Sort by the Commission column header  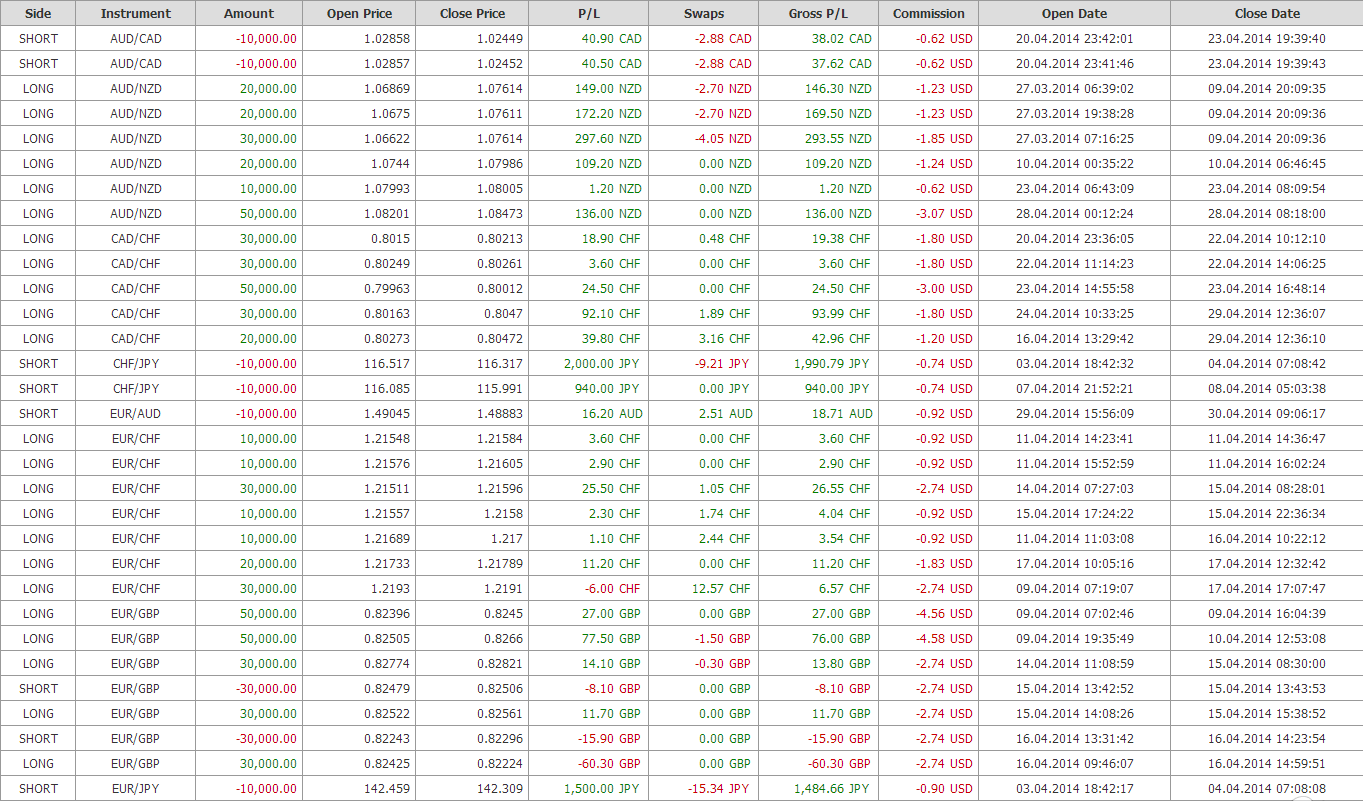tap(929, 14)
